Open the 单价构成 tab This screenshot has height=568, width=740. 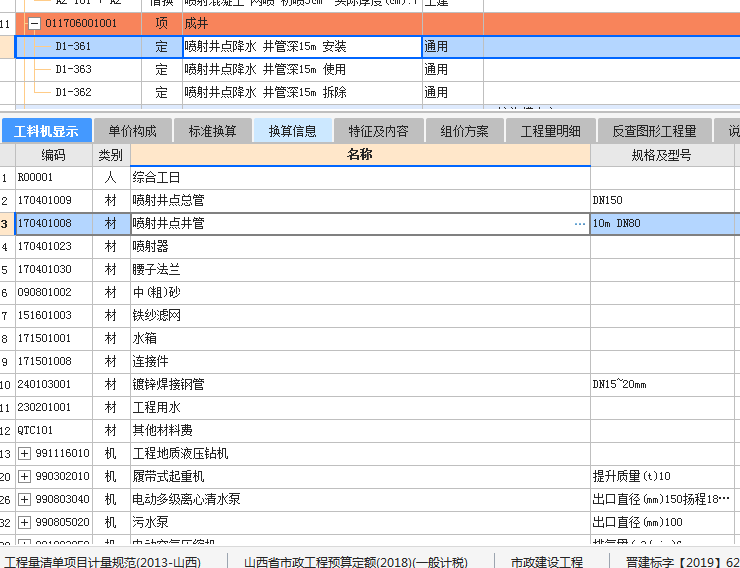tap(132, 131)
